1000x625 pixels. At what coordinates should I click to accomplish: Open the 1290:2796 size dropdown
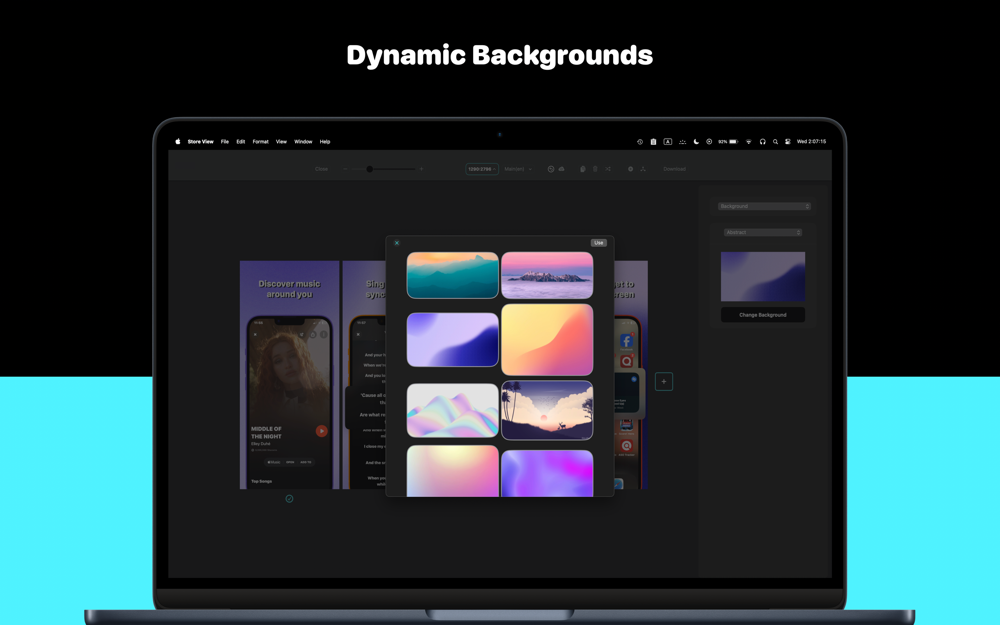click(481, 169)
